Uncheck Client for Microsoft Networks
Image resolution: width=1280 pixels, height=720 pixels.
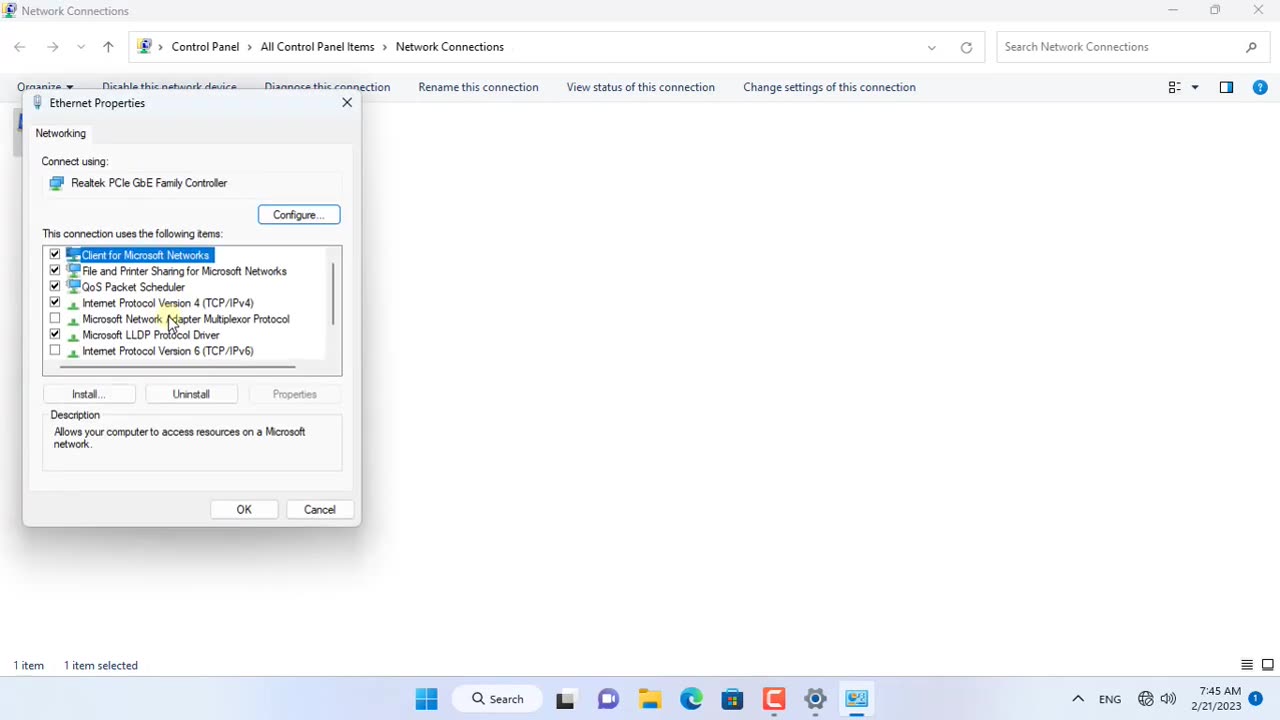(x=55, y=255)
